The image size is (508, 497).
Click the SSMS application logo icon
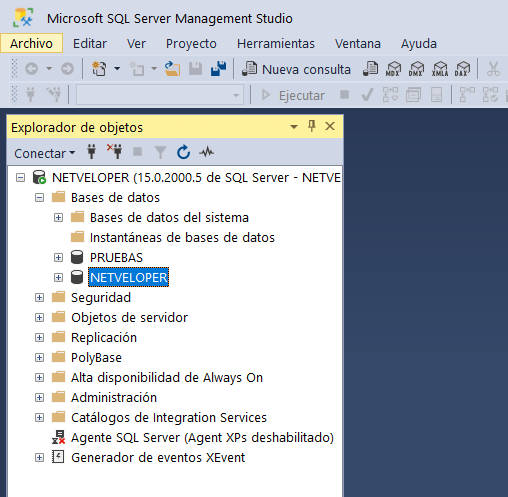coord(23,18)
